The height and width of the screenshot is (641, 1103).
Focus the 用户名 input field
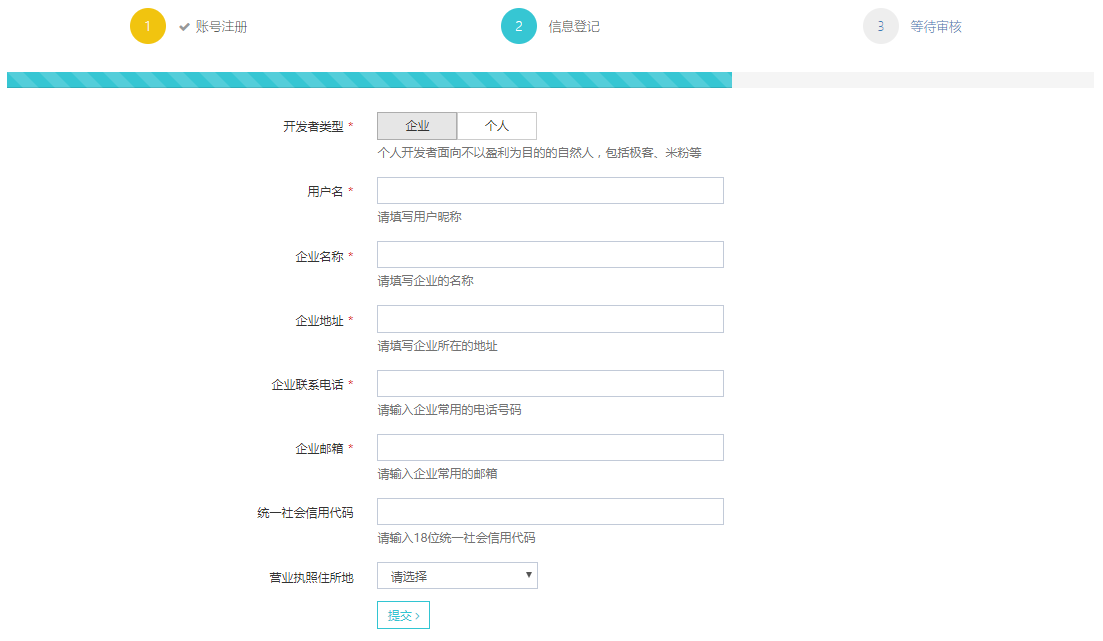[x=550, y=191]
